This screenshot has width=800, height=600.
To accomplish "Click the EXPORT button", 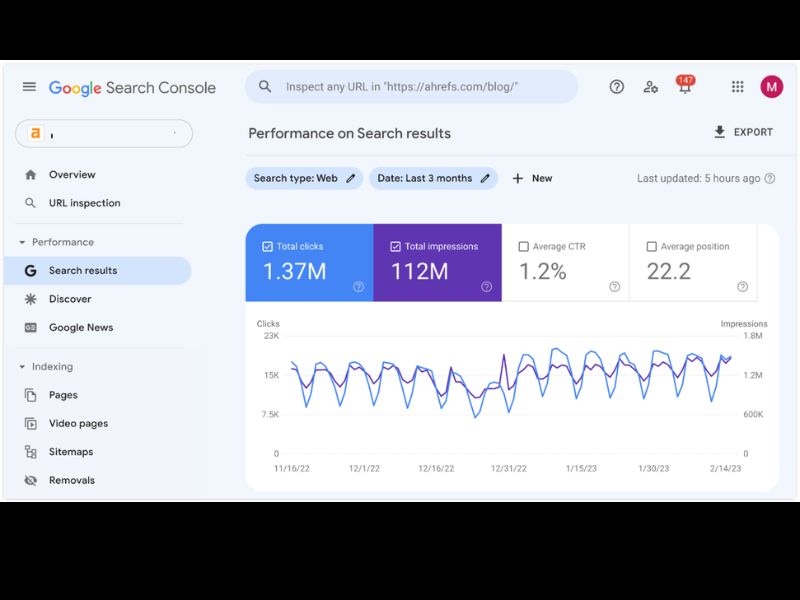I will pyautogui.click(x=743, y=132).
